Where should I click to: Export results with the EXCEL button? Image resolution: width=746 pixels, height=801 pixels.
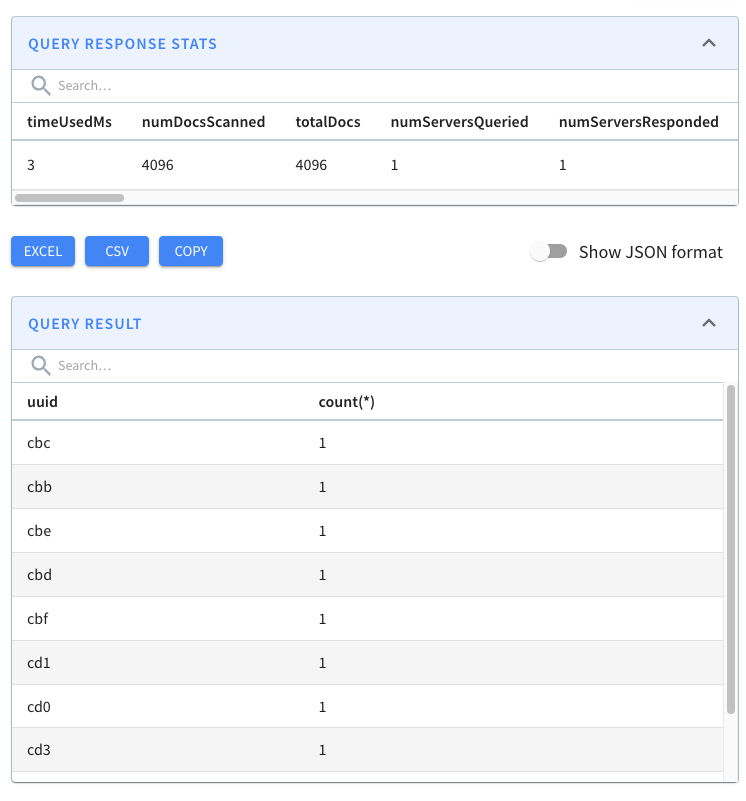[42, 251]
